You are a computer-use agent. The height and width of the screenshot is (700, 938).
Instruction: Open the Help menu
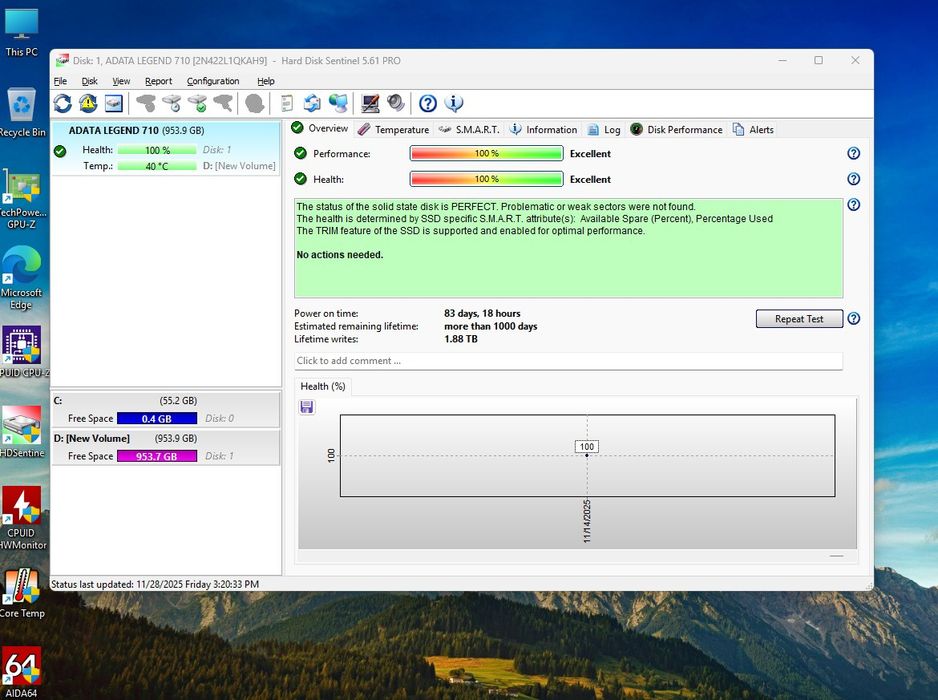click(x=266, y=81)
